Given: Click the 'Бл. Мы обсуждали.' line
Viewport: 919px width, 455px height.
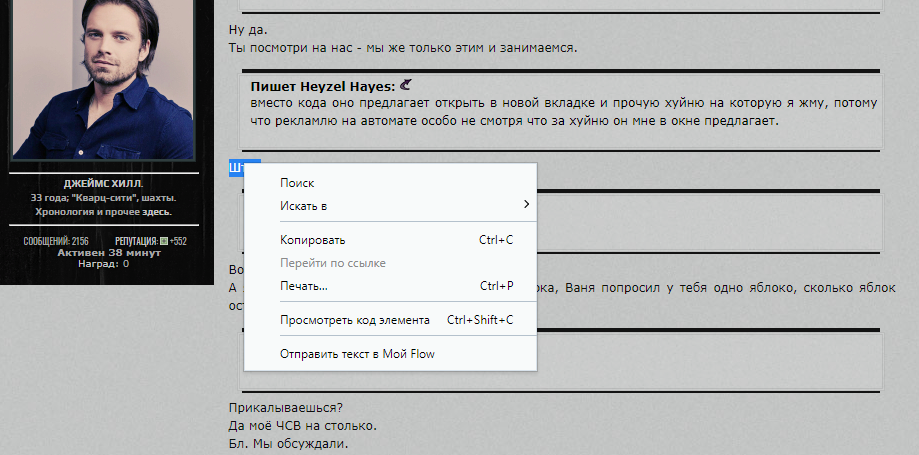Looking at the screenshot, I should tap(288, 444).
